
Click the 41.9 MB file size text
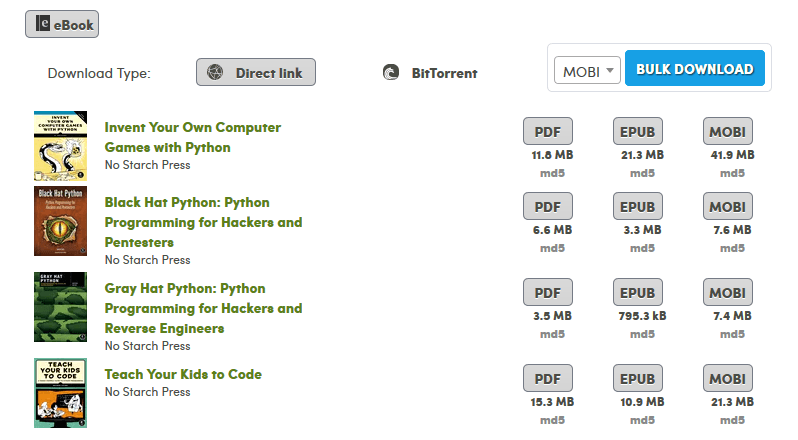tap(732, 155)
